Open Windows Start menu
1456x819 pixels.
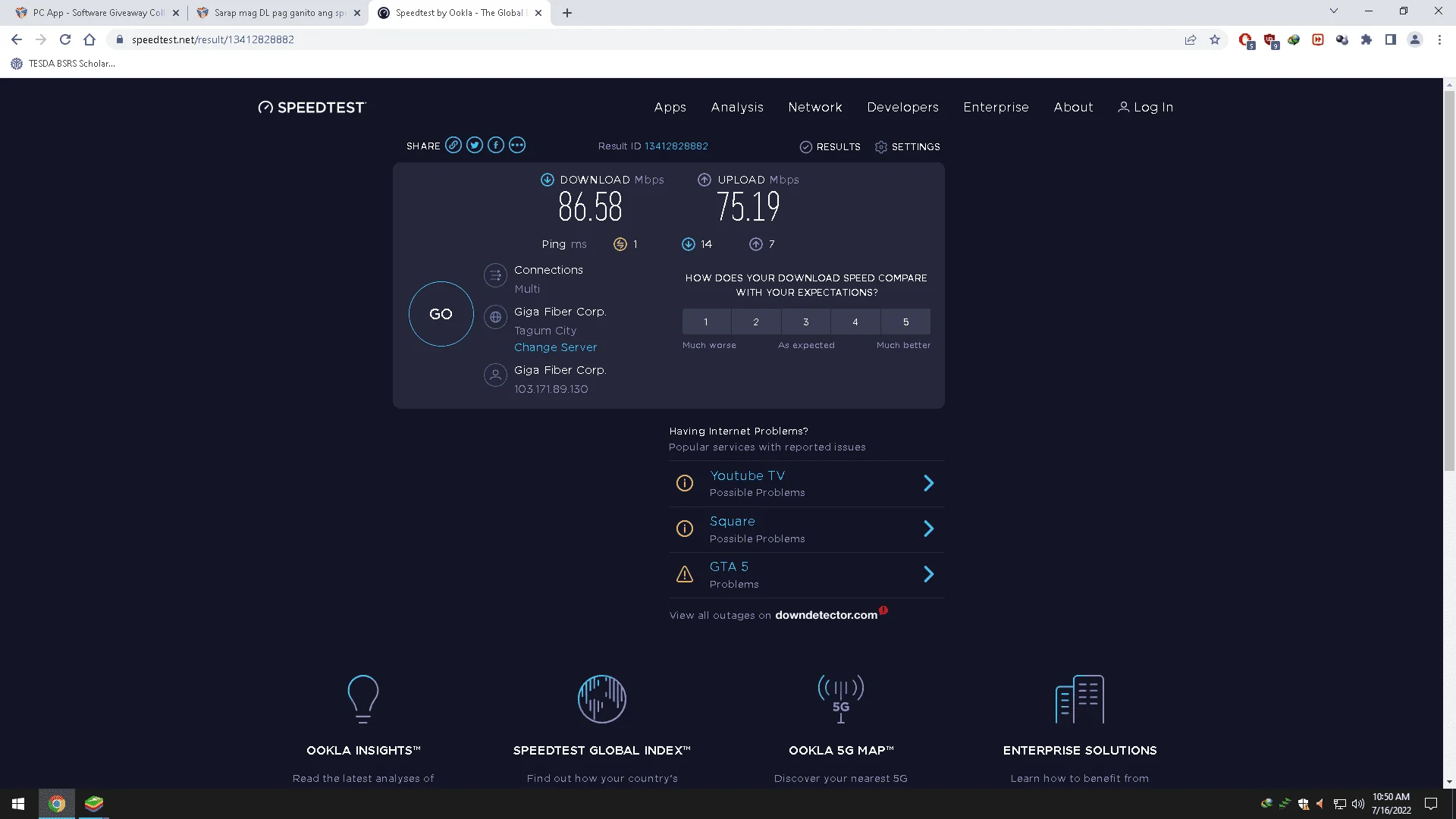click(x=18, y=804)
